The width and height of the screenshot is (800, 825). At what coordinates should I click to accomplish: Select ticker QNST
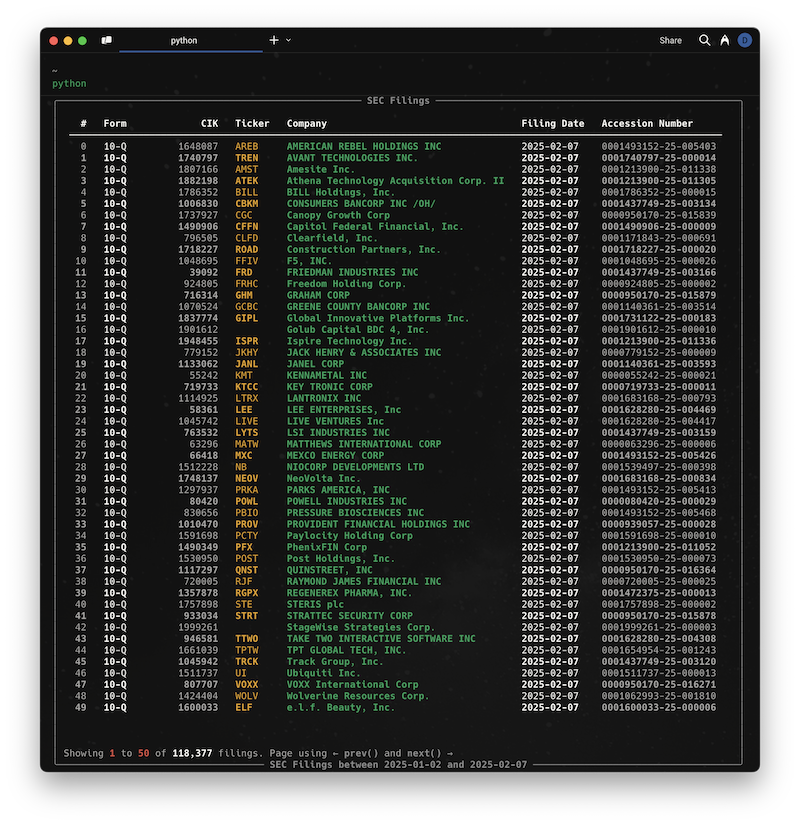pyautogui.click(x=246, y=570)
